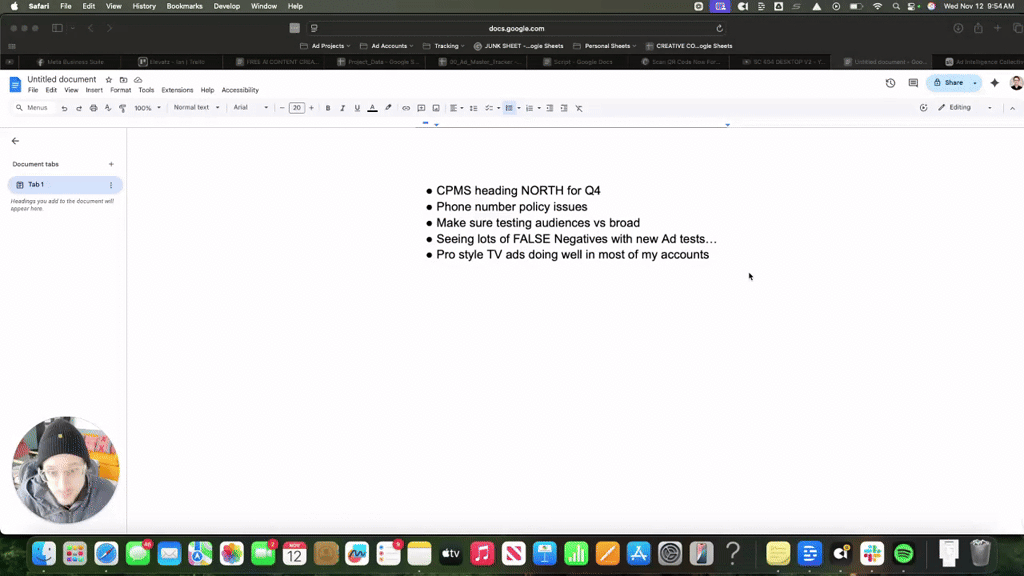Open line and paragraph spacing
Screen dimensions: 1024x576
[473, 108]
